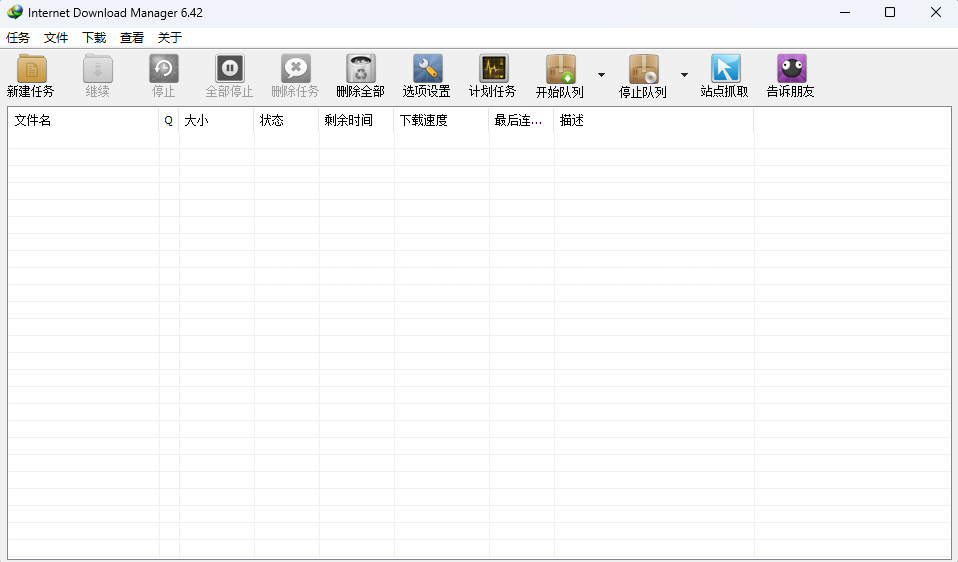
Task: Sort by the 大小 column header
Action: [217, 120]
